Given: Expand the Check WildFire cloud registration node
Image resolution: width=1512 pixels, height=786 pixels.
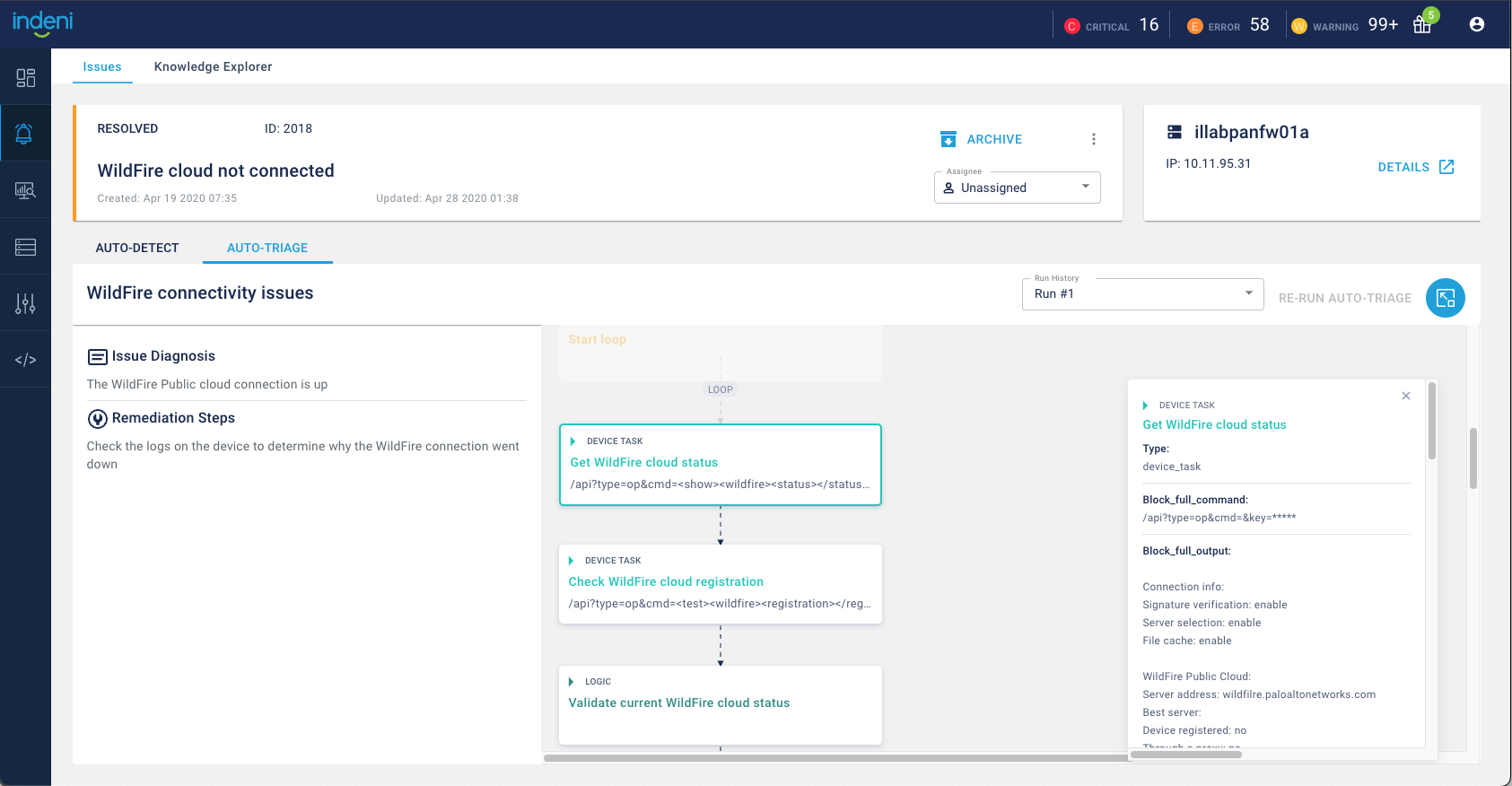Looking at the screenshot, I should click(572, 561).
